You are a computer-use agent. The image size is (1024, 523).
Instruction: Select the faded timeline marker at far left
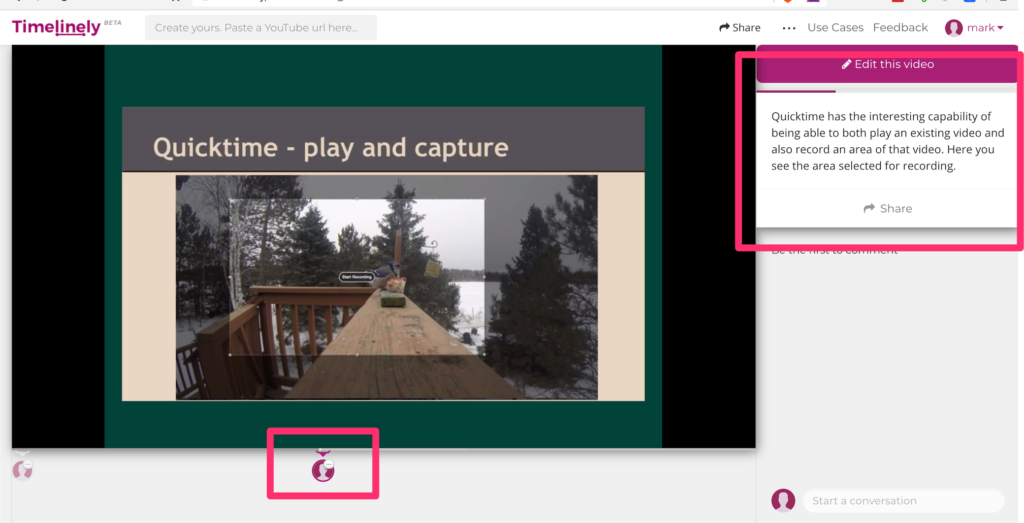point(22,466)
